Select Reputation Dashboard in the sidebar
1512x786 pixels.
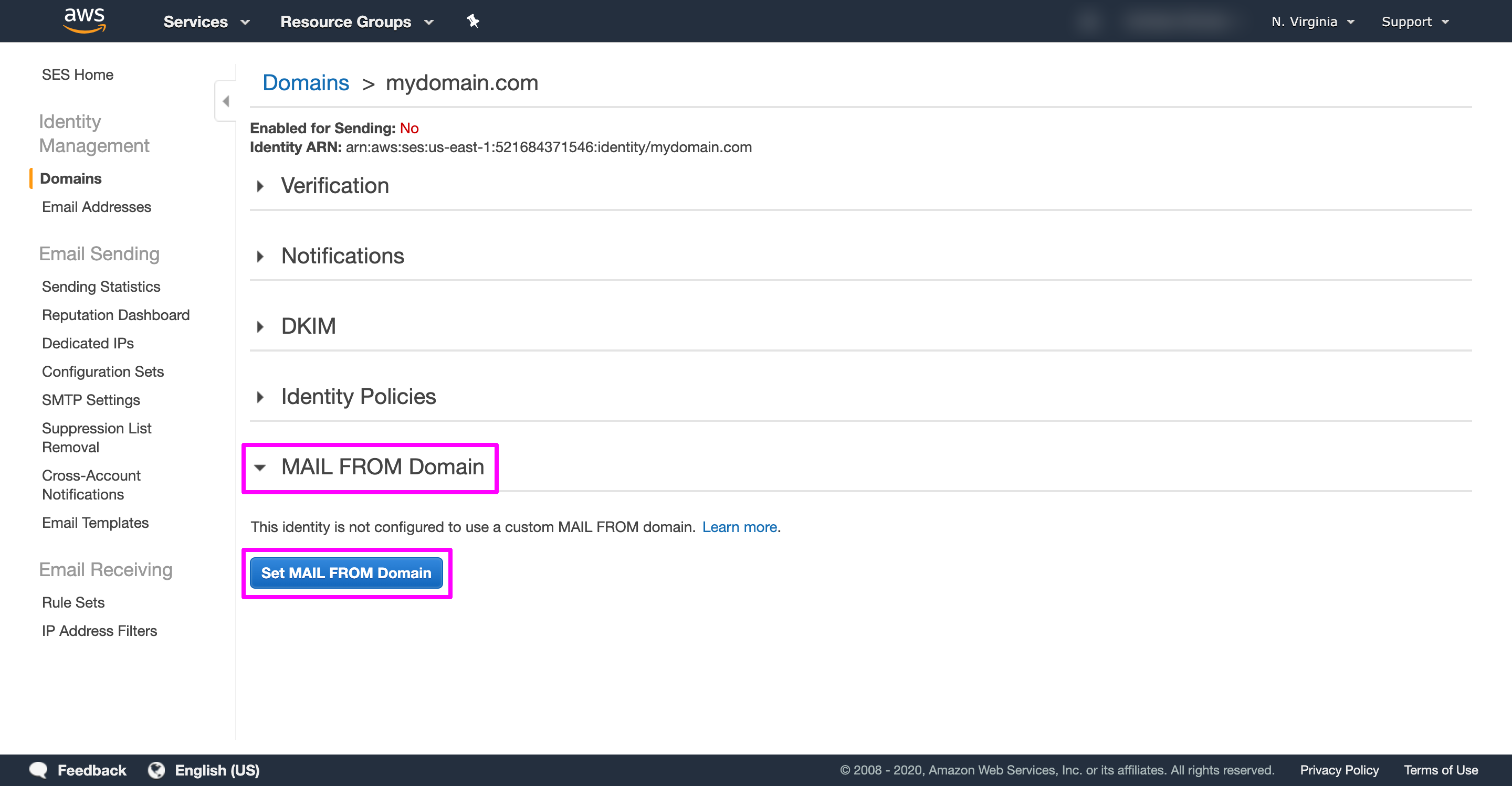[115, 314]
